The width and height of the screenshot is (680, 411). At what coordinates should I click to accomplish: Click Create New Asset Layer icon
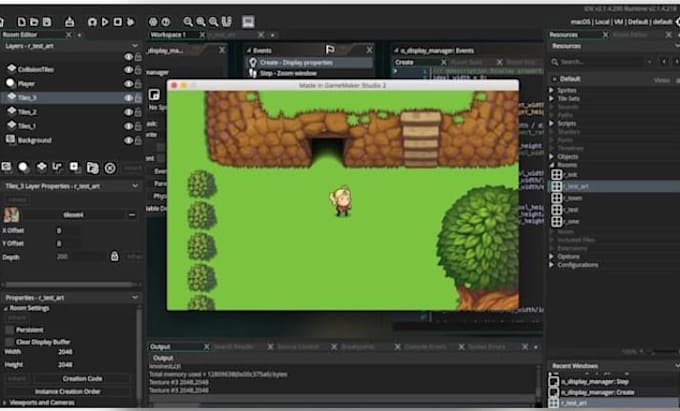coord(74,167)
